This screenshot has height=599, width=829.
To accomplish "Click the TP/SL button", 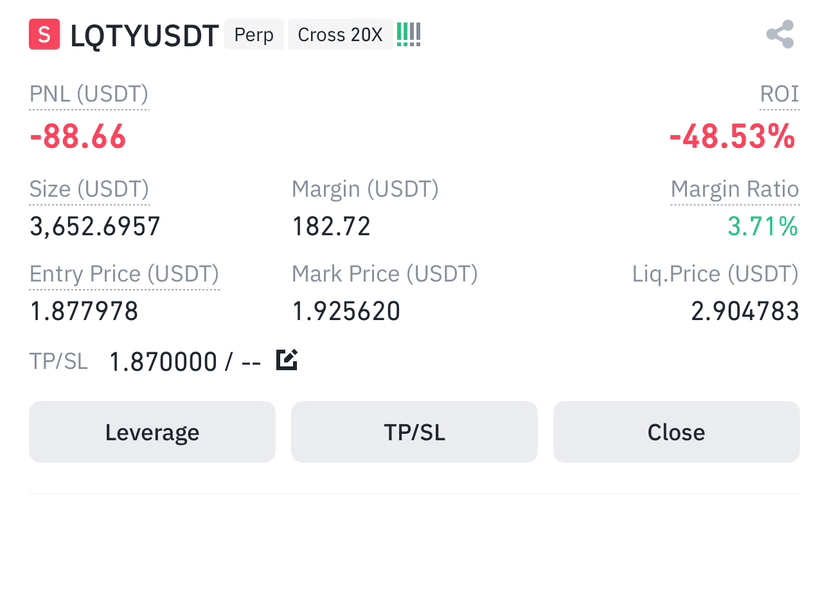I will click(x=414, y=432).
